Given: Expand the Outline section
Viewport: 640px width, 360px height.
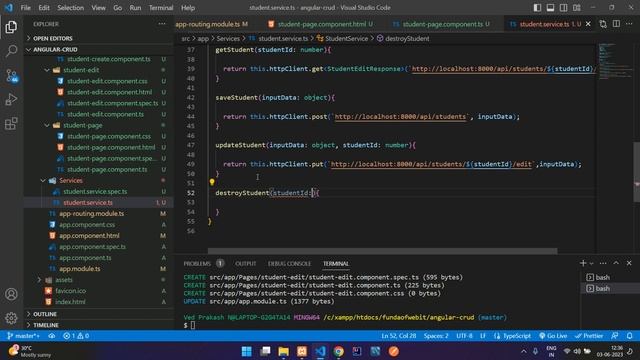Looking at the screenshot, I should (x=45, y=314).
